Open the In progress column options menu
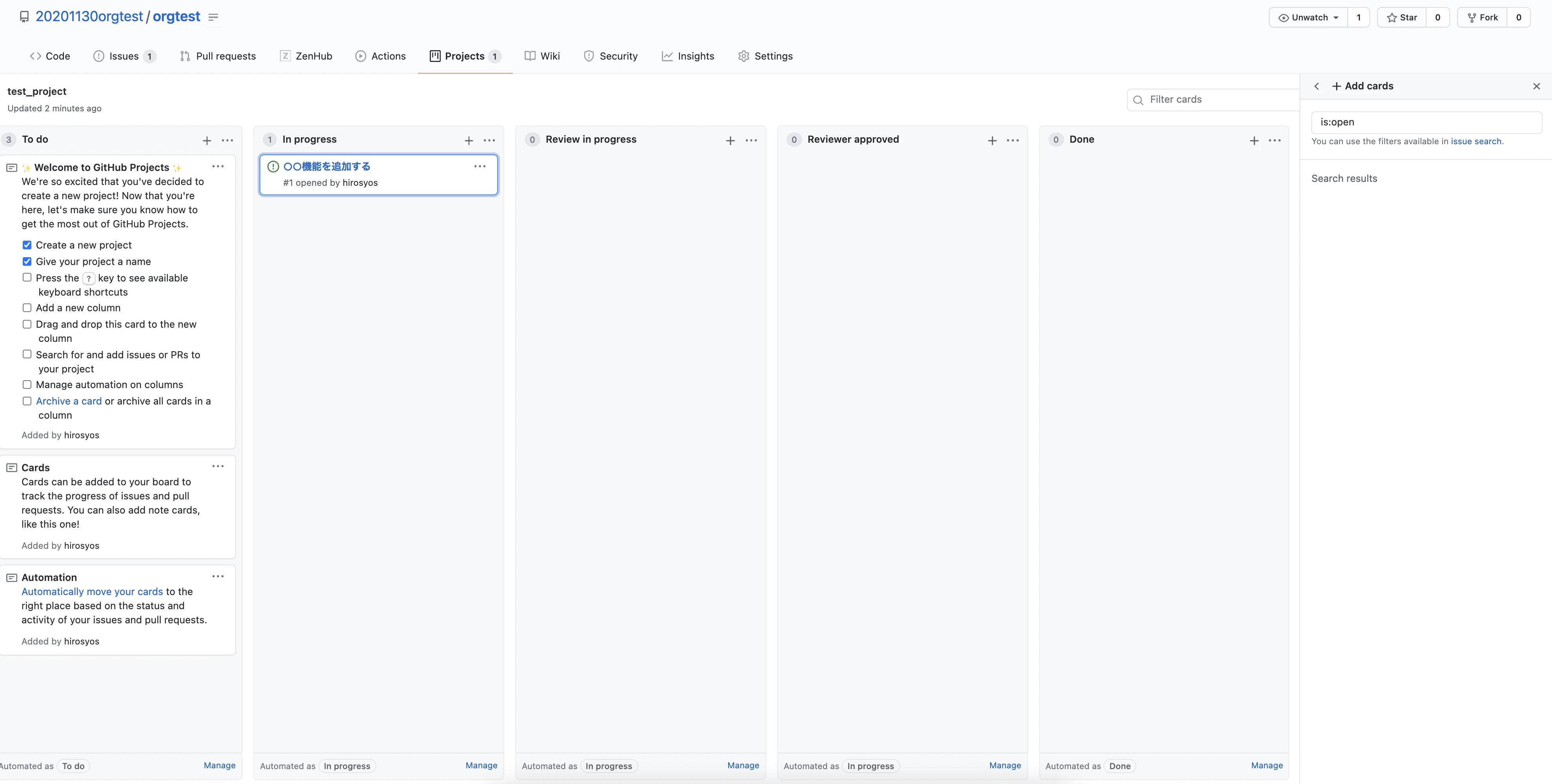The image size is (1552, 784). (489, 140)
